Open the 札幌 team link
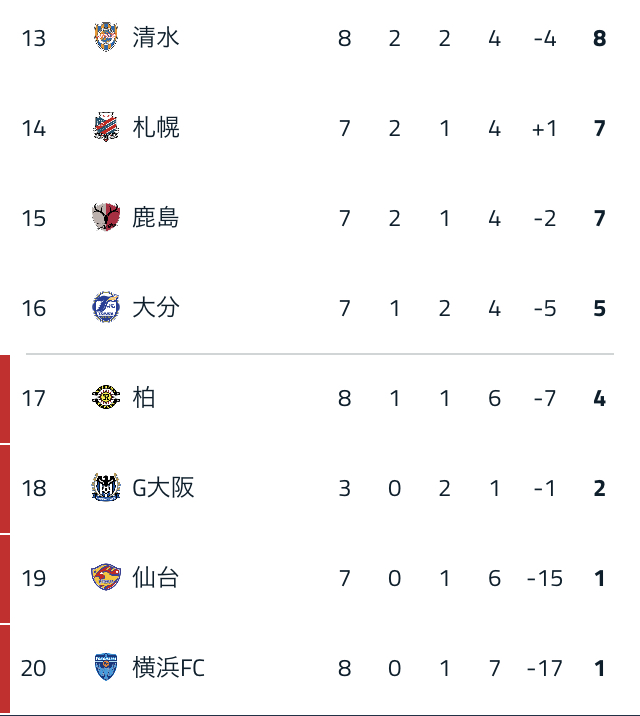This screenshot has width=640, height=716. click(156, 128)
